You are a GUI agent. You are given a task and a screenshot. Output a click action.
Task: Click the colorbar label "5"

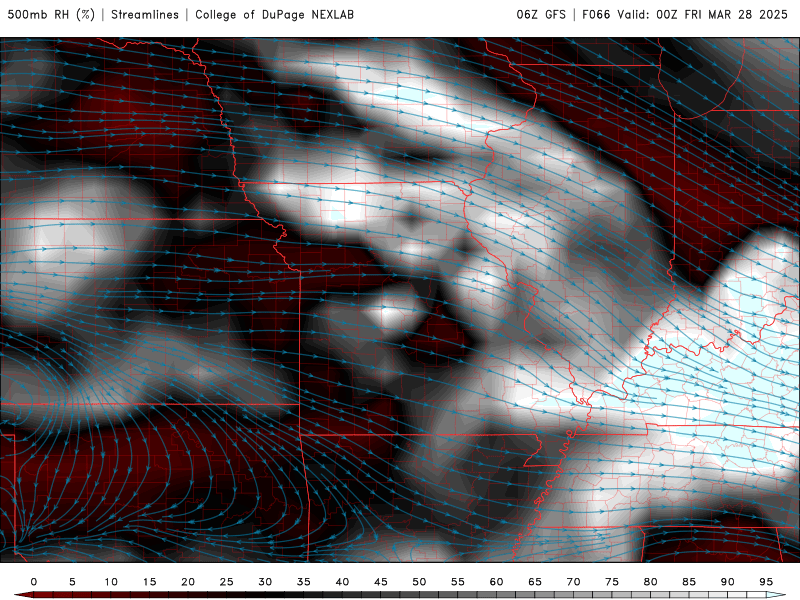(x=72, y=582)
